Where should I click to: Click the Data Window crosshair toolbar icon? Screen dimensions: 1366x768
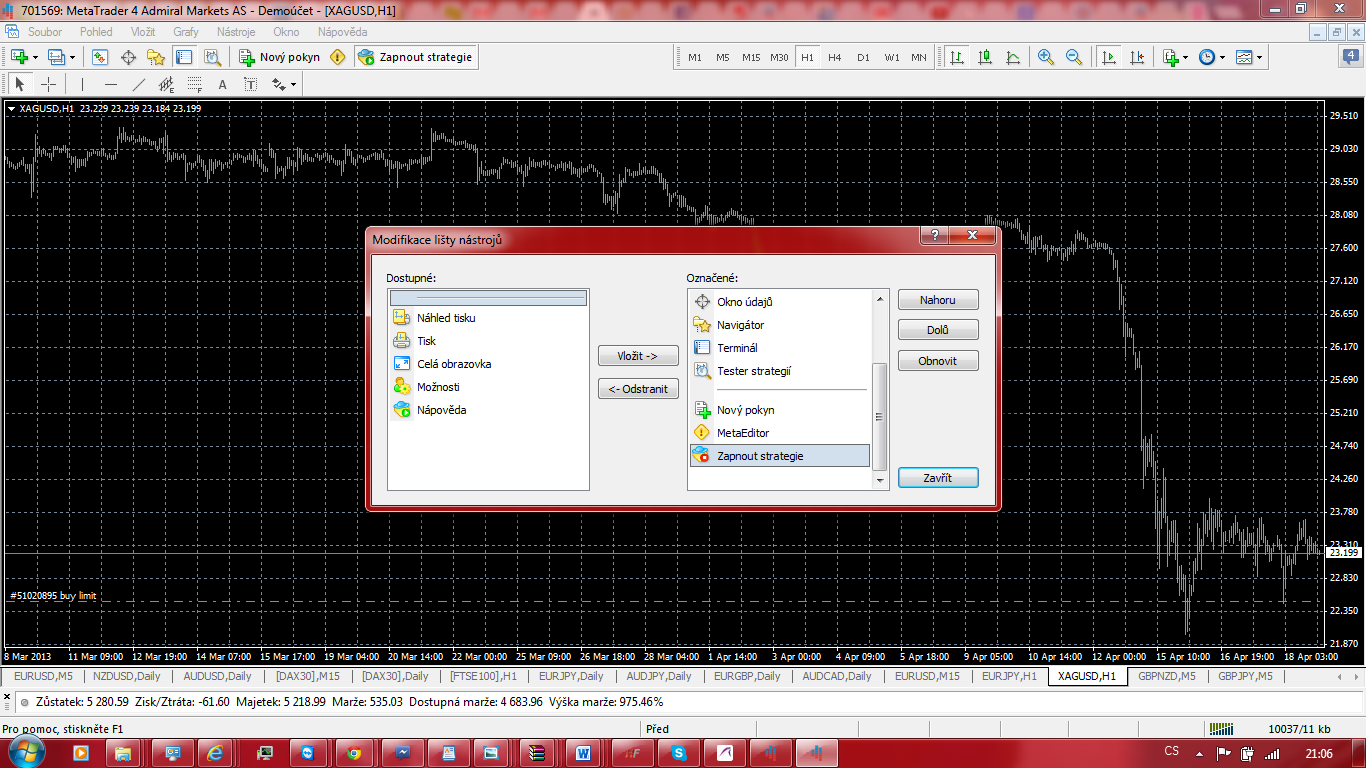128,57
